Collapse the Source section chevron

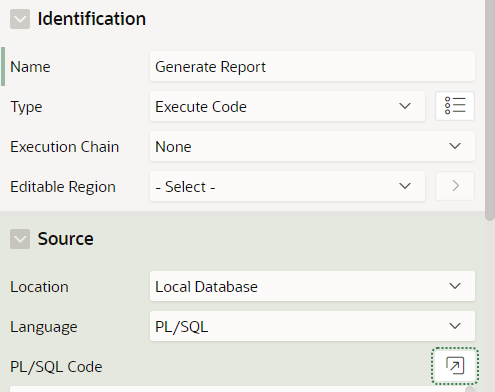point(20,239)
